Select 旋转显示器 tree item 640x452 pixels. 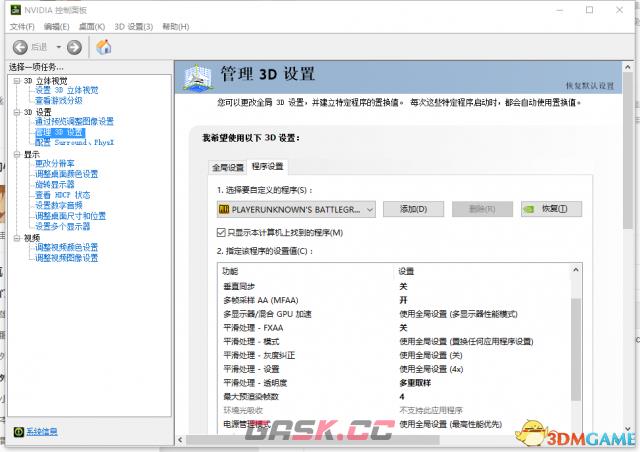[55, 185]
